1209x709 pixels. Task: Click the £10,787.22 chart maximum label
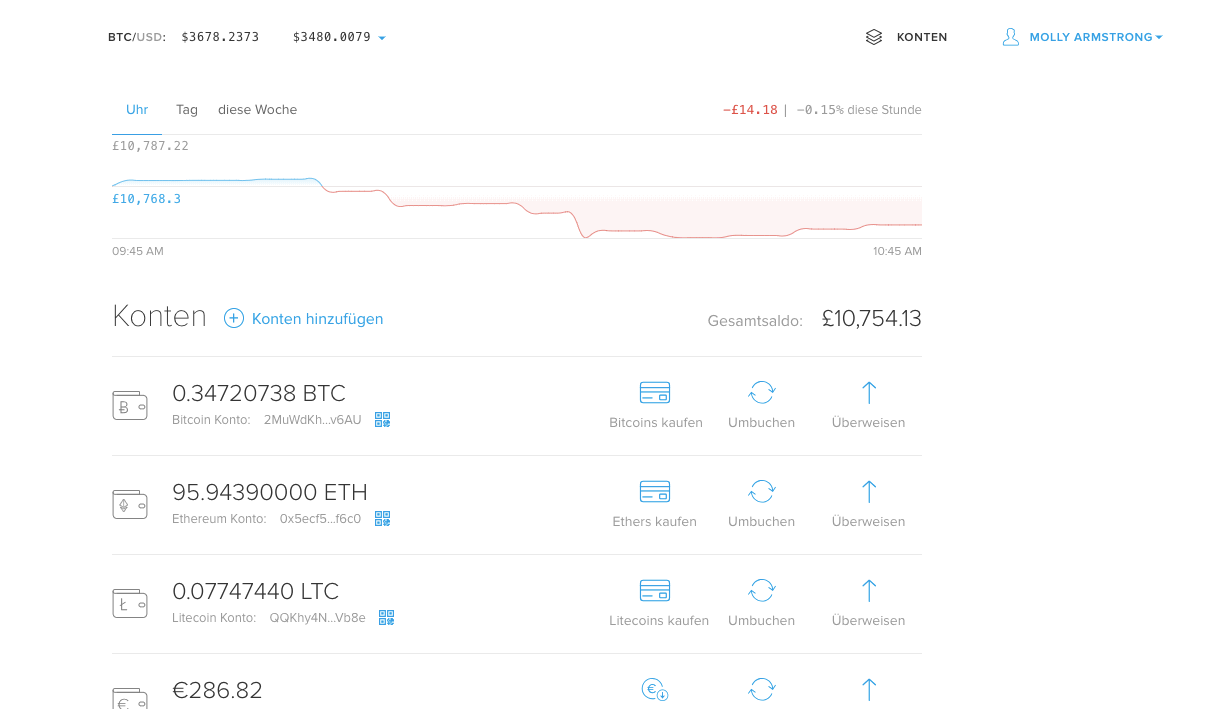pos(150,146)
